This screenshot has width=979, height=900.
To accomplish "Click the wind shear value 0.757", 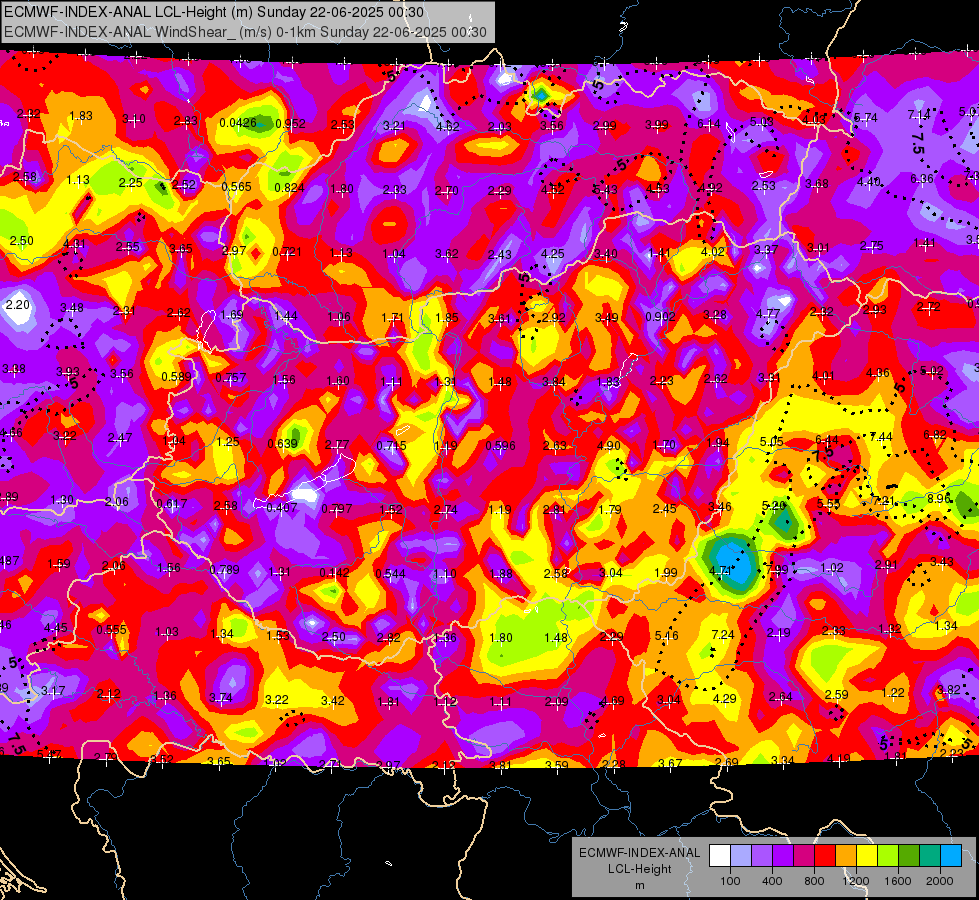I will tap(230, 377).
